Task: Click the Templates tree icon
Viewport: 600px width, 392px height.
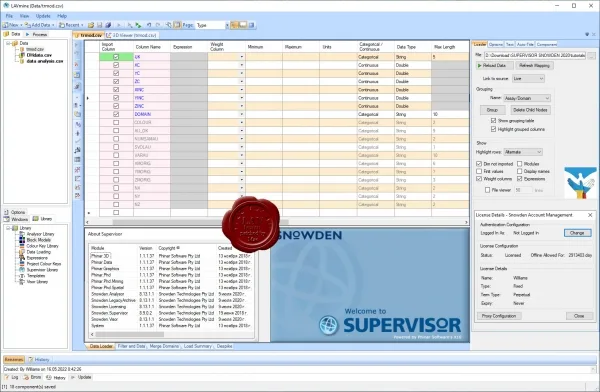Action: point(22,276)
